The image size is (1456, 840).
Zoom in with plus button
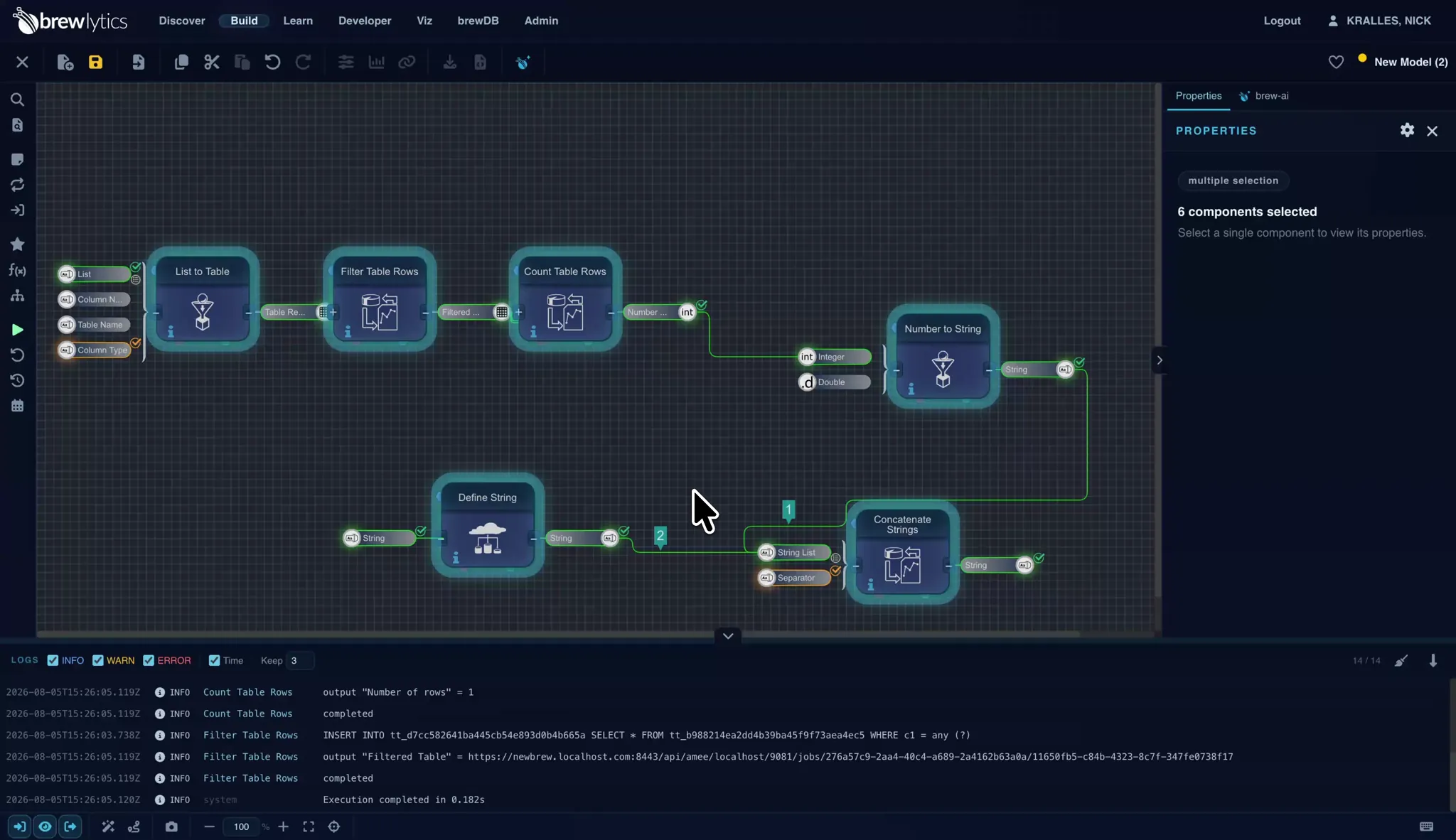[x=283, y=826]
